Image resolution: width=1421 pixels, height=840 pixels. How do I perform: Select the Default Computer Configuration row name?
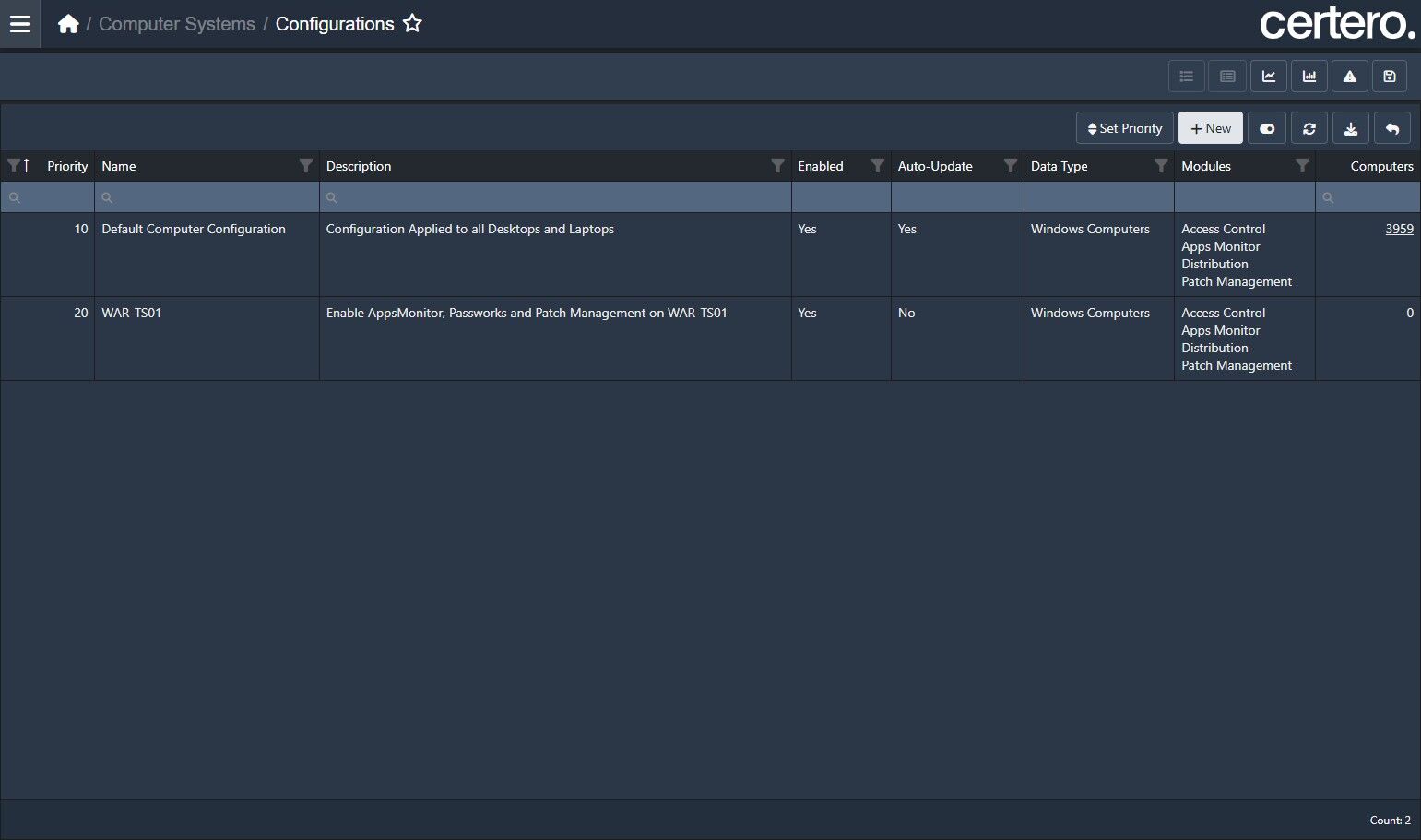(x=194, y=229)
